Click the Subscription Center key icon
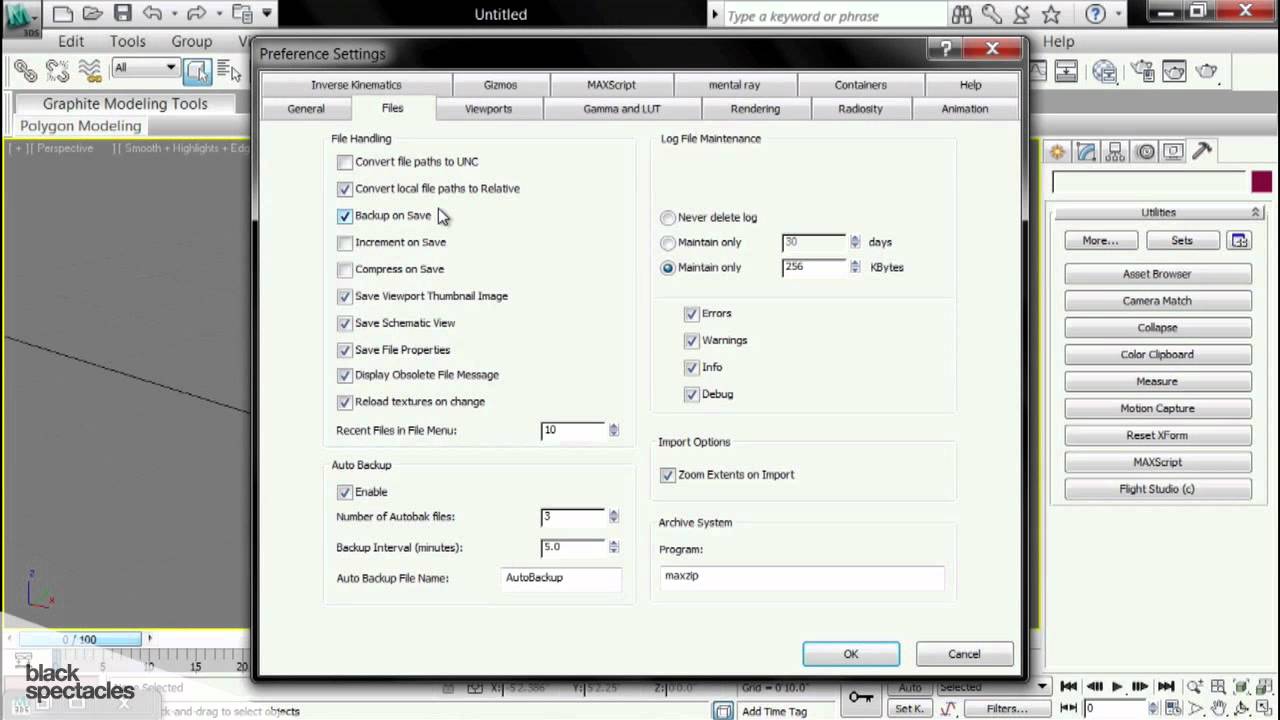Viewport: 1280px width, 720px height. pos(991,15)
